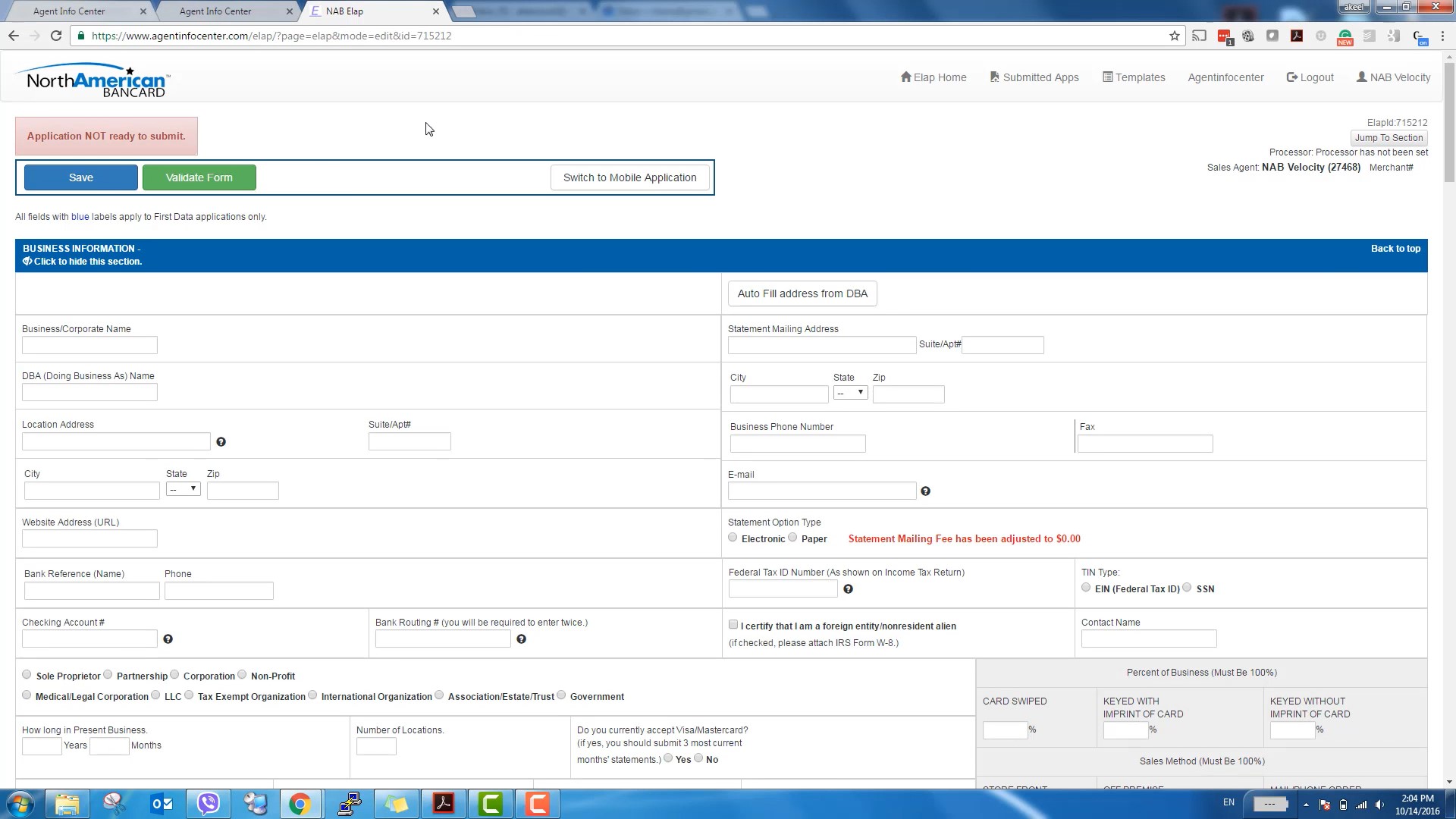Open Submitted Apps in navigation
The width and height of the screenshot is (1456, 819).
click(x=1034, y=77)
